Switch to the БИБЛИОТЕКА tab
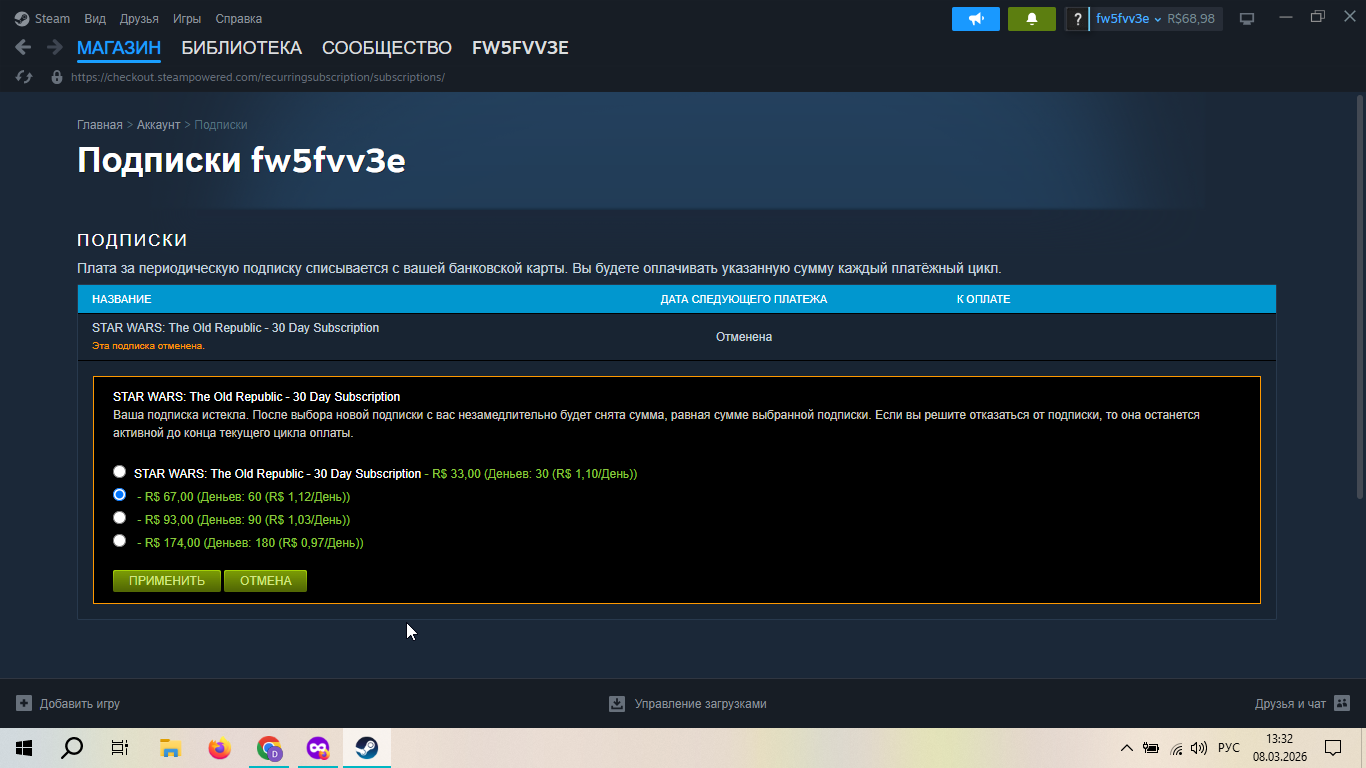Screen dimensions: 1366x768 (x=241, y=48)
